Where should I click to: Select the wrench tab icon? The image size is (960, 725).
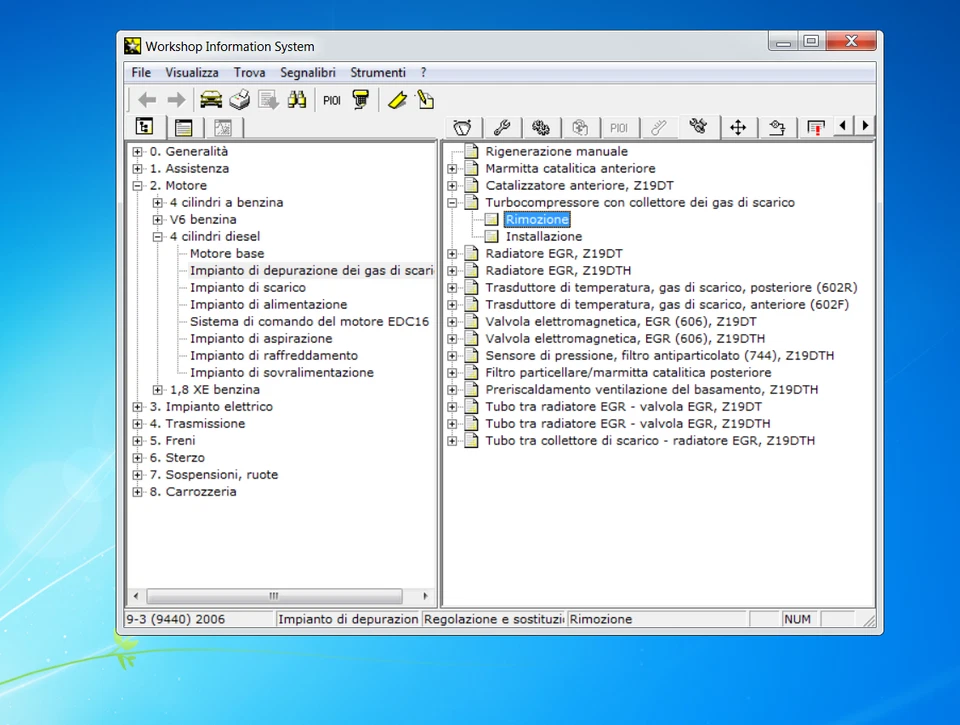pyautogui.click(x=502, y=127)
